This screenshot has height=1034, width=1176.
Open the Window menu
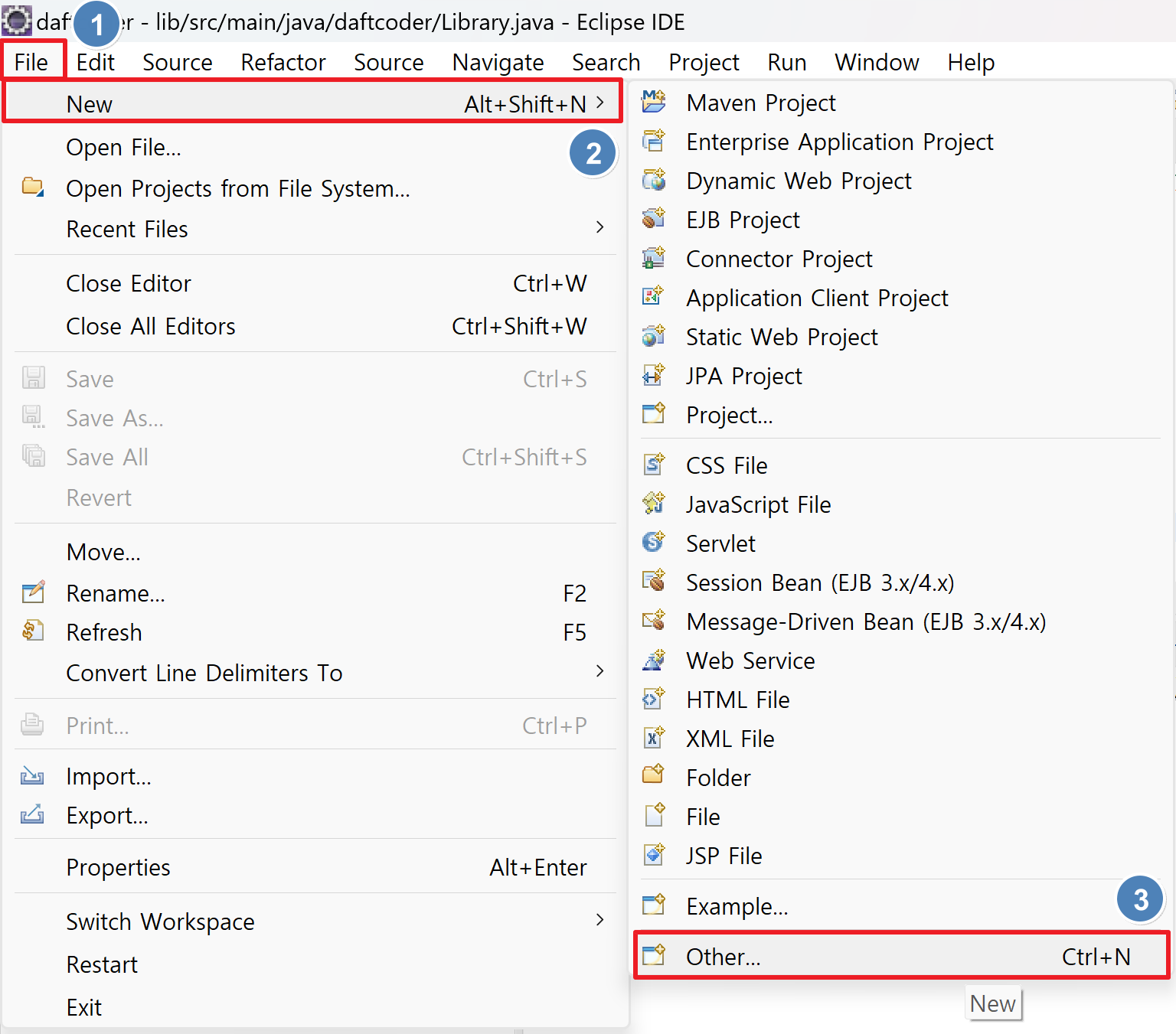coord(877,62)
